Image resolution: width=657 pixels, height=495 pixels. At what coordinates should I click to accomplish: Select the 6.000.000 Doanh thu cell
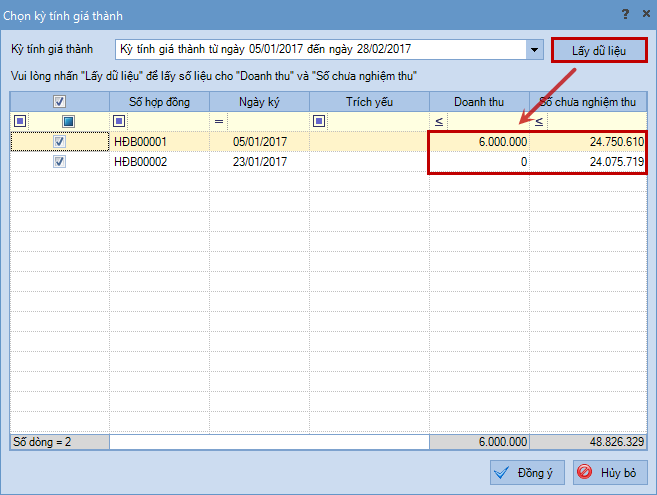[x=479, y=142]
